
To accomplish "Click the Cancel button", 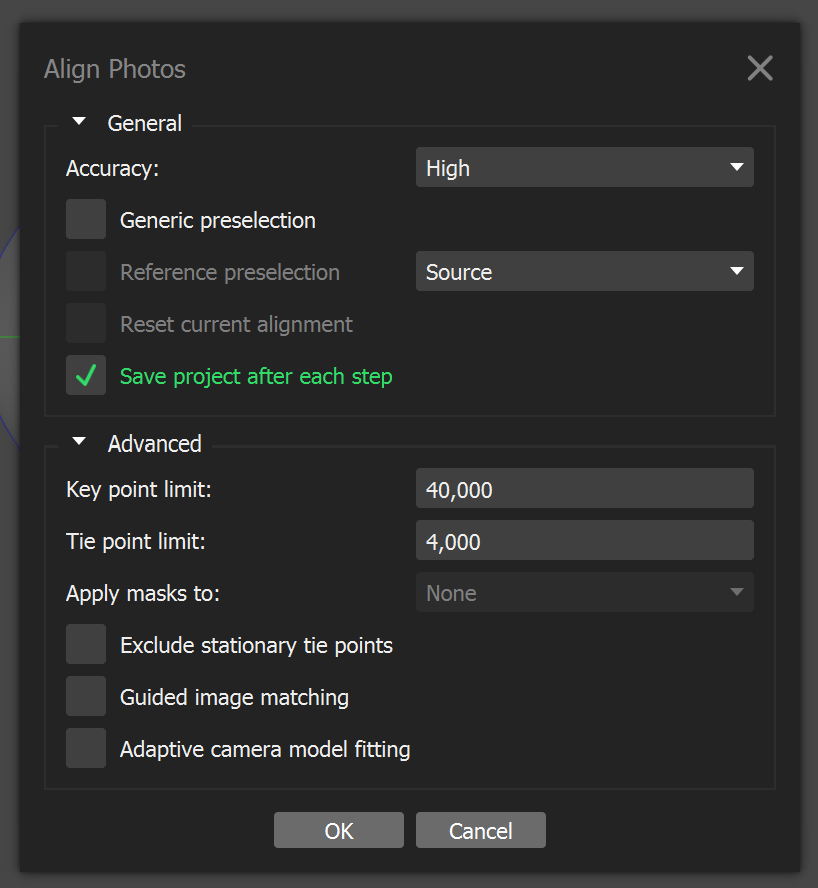I will (481, 830).
